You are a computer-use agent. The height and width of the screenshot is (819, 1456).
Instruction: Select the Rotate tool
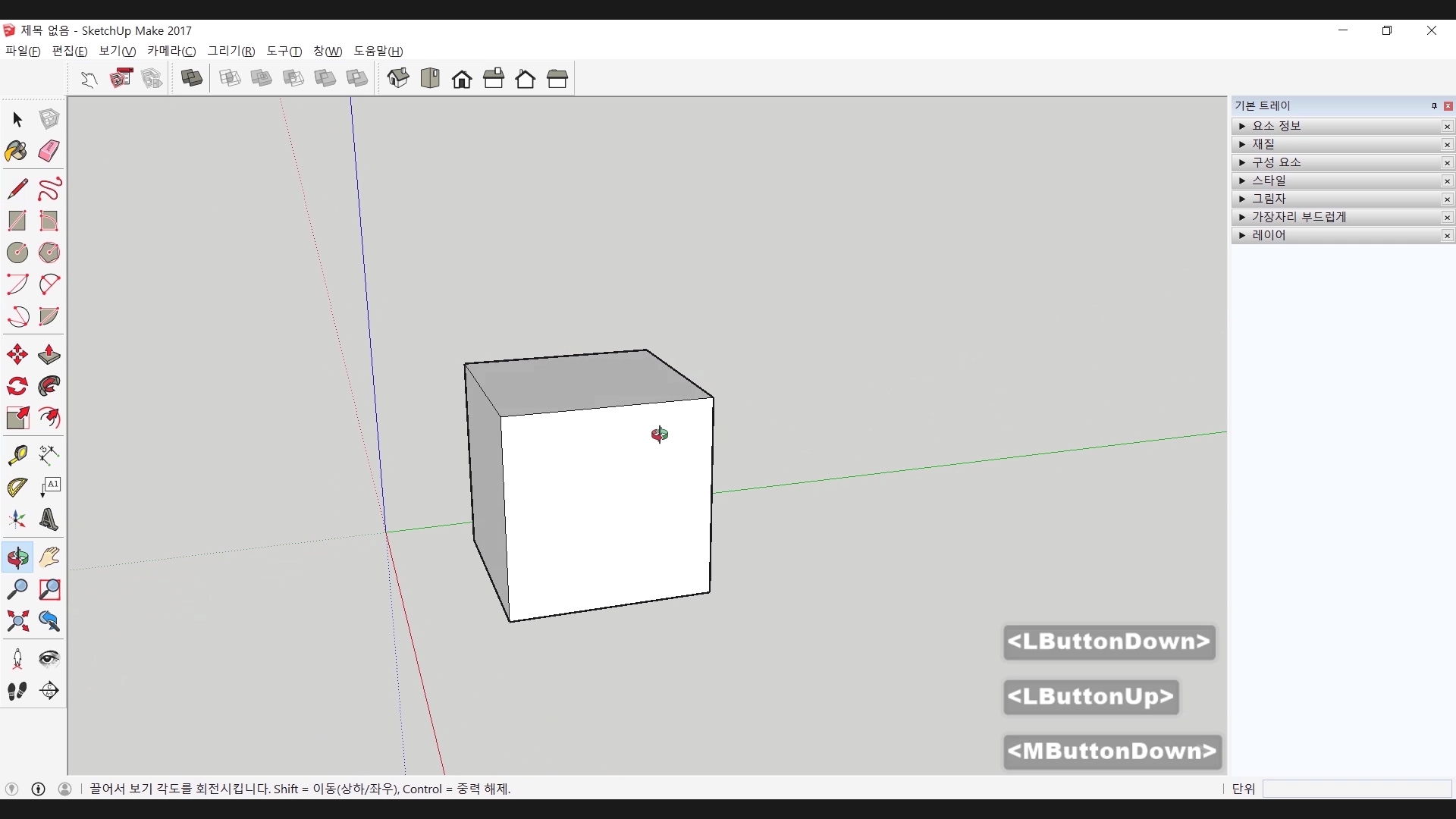[17, 387]
